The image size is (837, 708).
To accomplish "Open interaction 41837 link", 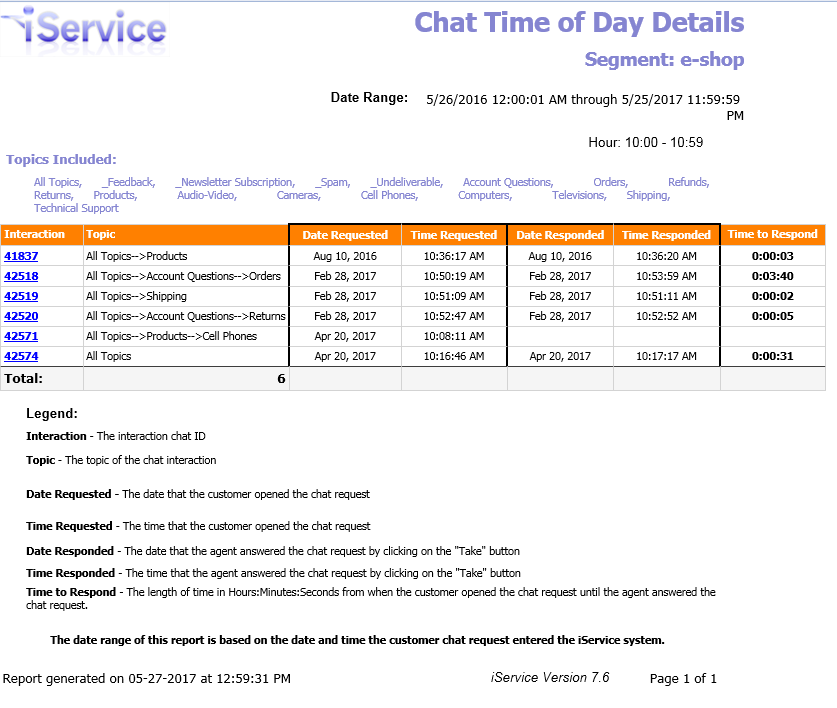I will coord(21,256).
